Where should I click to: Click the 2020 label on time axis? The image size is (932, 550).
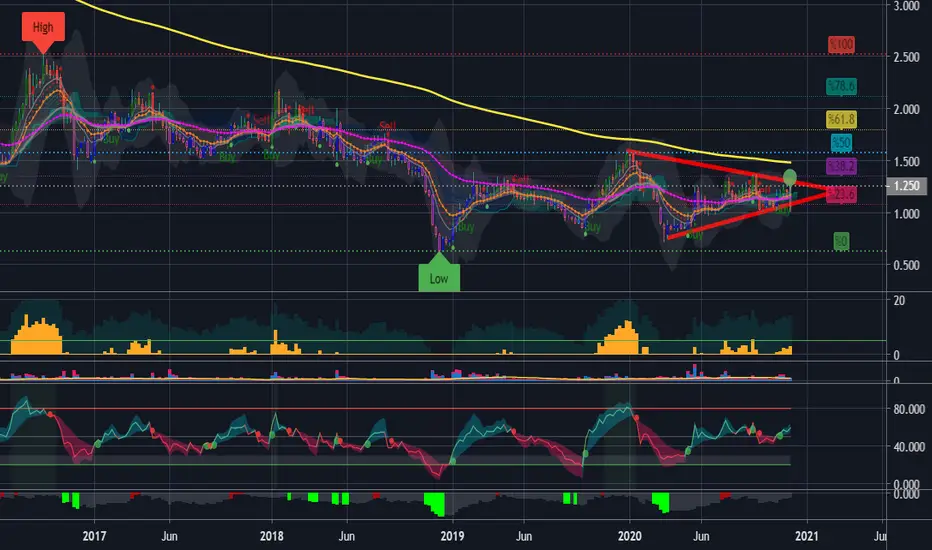click(629, 536)
